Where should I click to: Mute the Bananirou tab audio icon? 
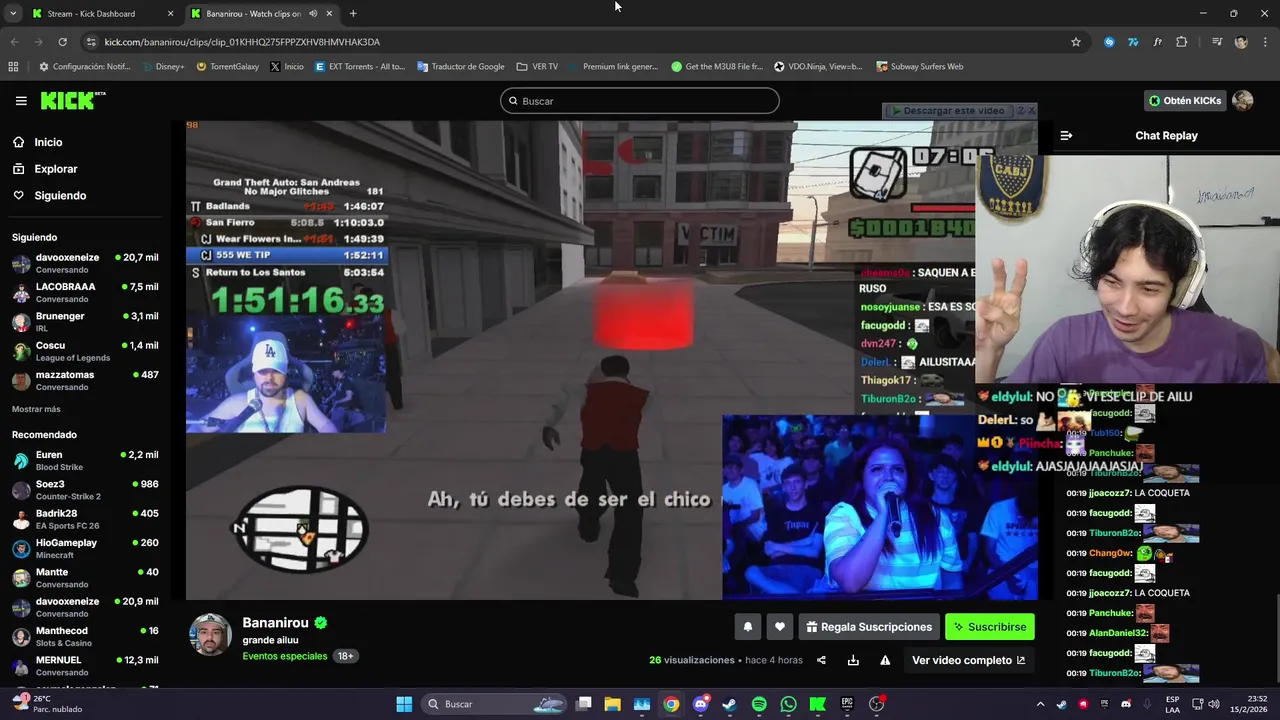point(313,14)
